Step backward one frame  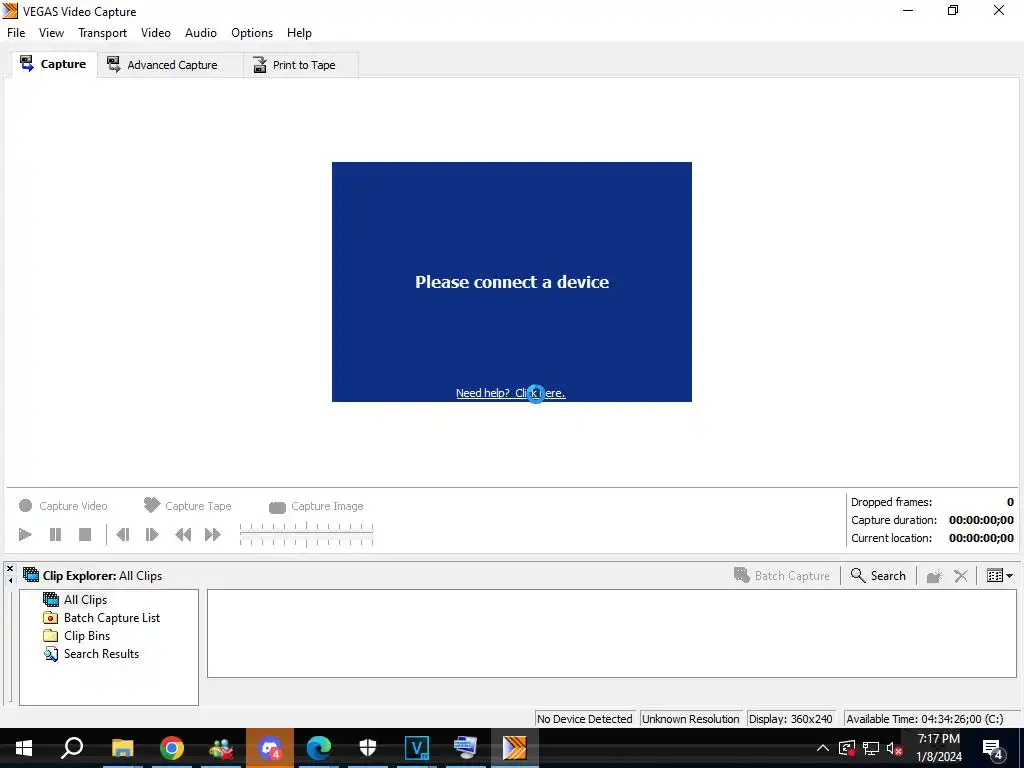122,535
